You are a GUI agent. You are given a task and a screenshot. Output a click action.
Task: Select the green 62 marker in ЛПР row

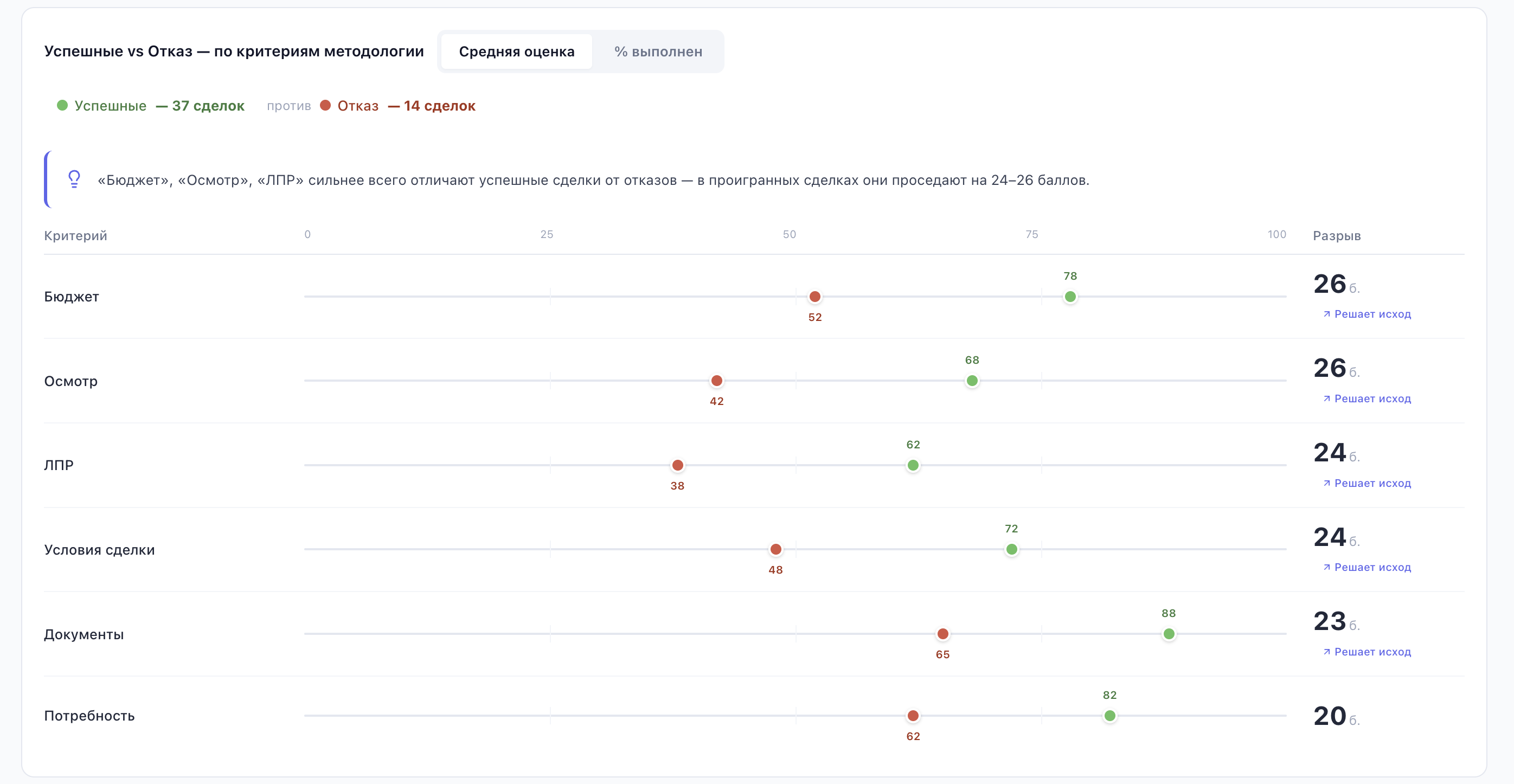click(x=913, y=465)
